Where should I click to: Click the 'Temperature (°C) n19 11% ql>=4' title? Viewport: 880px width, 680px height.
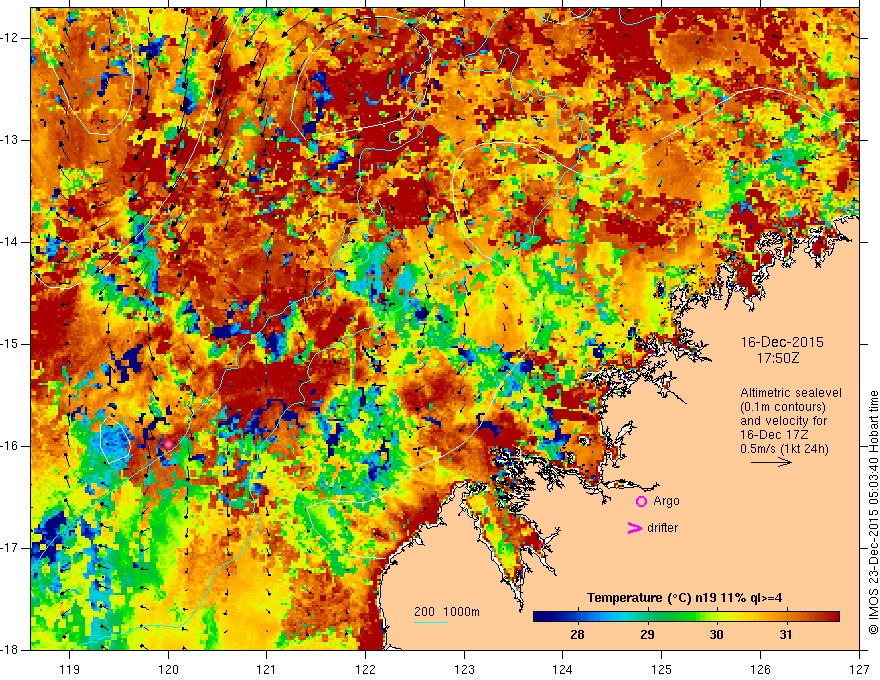tap(684, 598)
